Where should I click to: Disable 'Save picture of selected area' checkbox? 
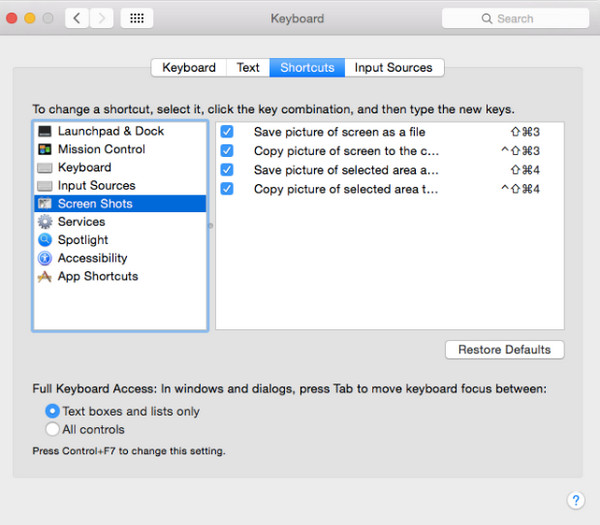[227, 170]
